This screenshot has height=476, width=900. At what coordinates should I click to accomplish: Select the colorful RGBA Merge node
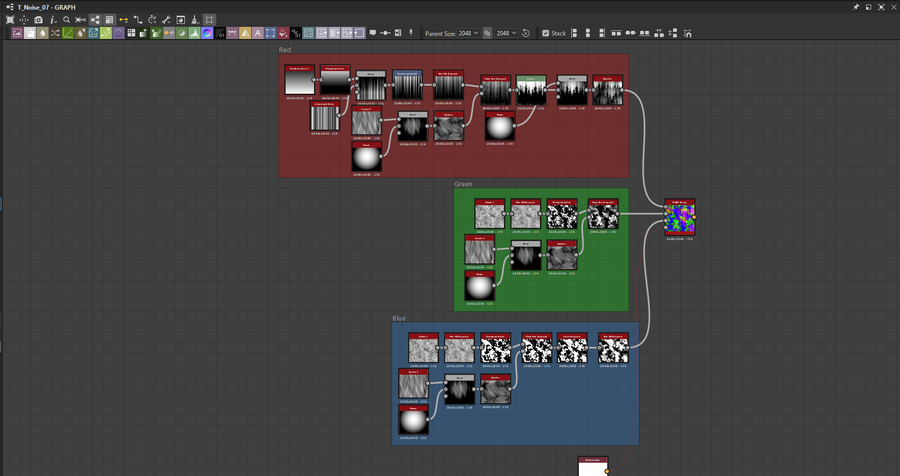679,217
